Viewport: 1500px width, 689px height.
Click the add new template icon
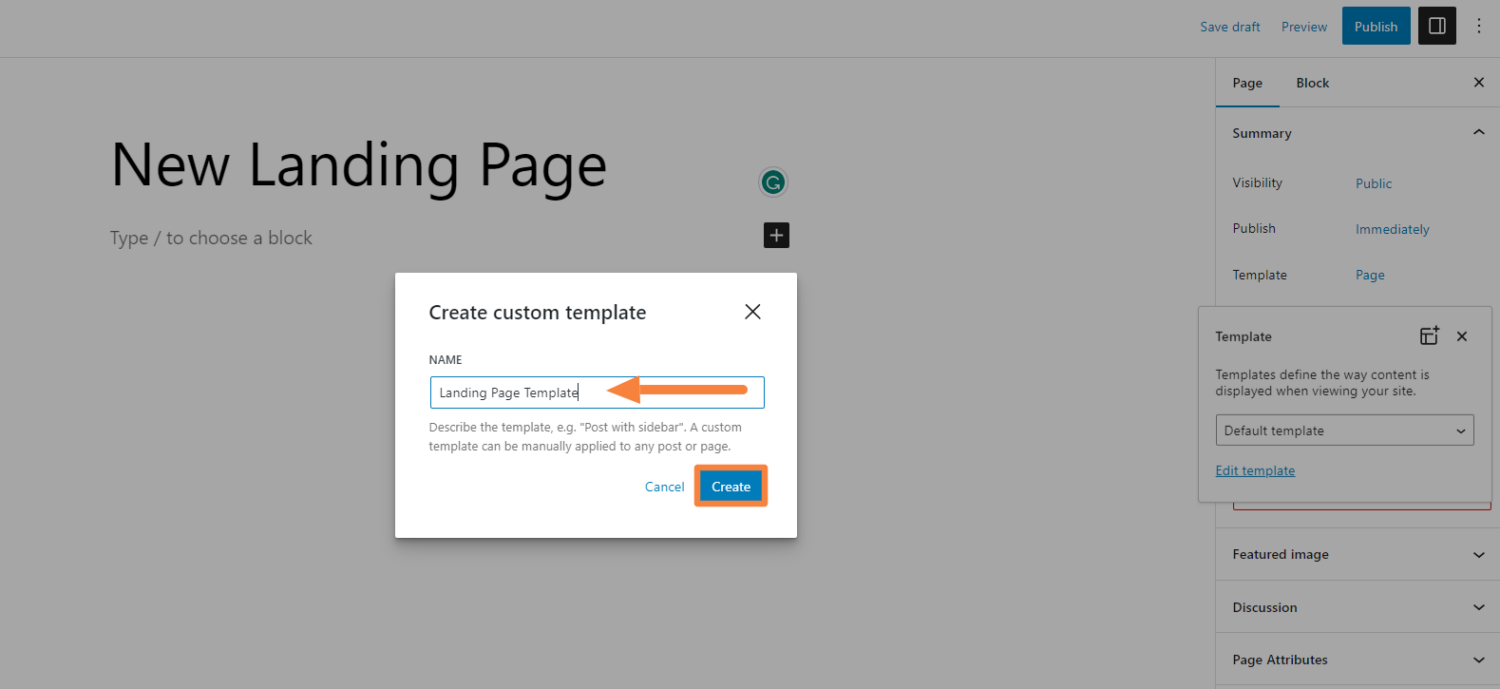1430,336
